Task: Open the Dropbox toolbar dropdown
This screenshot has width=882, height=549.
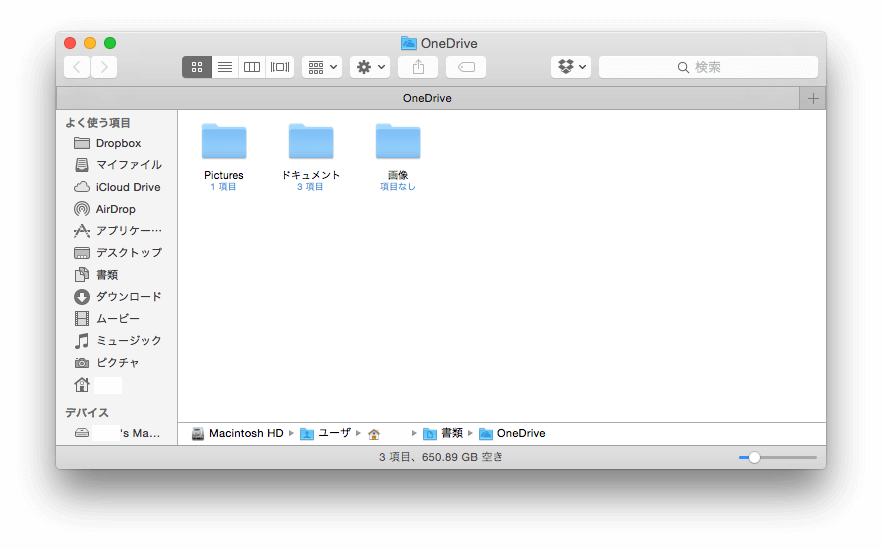Action: (571, 68)
